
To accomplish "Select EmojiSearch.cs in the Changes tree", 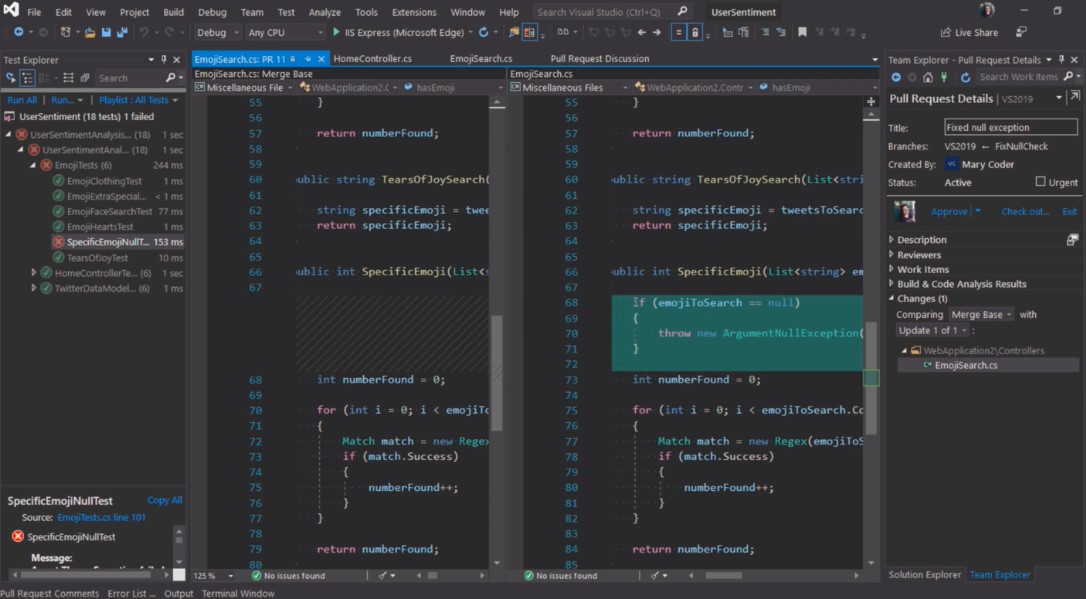I will pos(965,365).
